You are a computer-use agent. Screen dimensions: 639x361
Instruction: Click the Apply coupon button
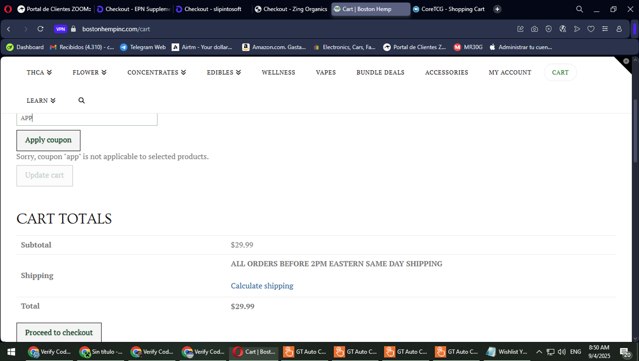(48, 140)
